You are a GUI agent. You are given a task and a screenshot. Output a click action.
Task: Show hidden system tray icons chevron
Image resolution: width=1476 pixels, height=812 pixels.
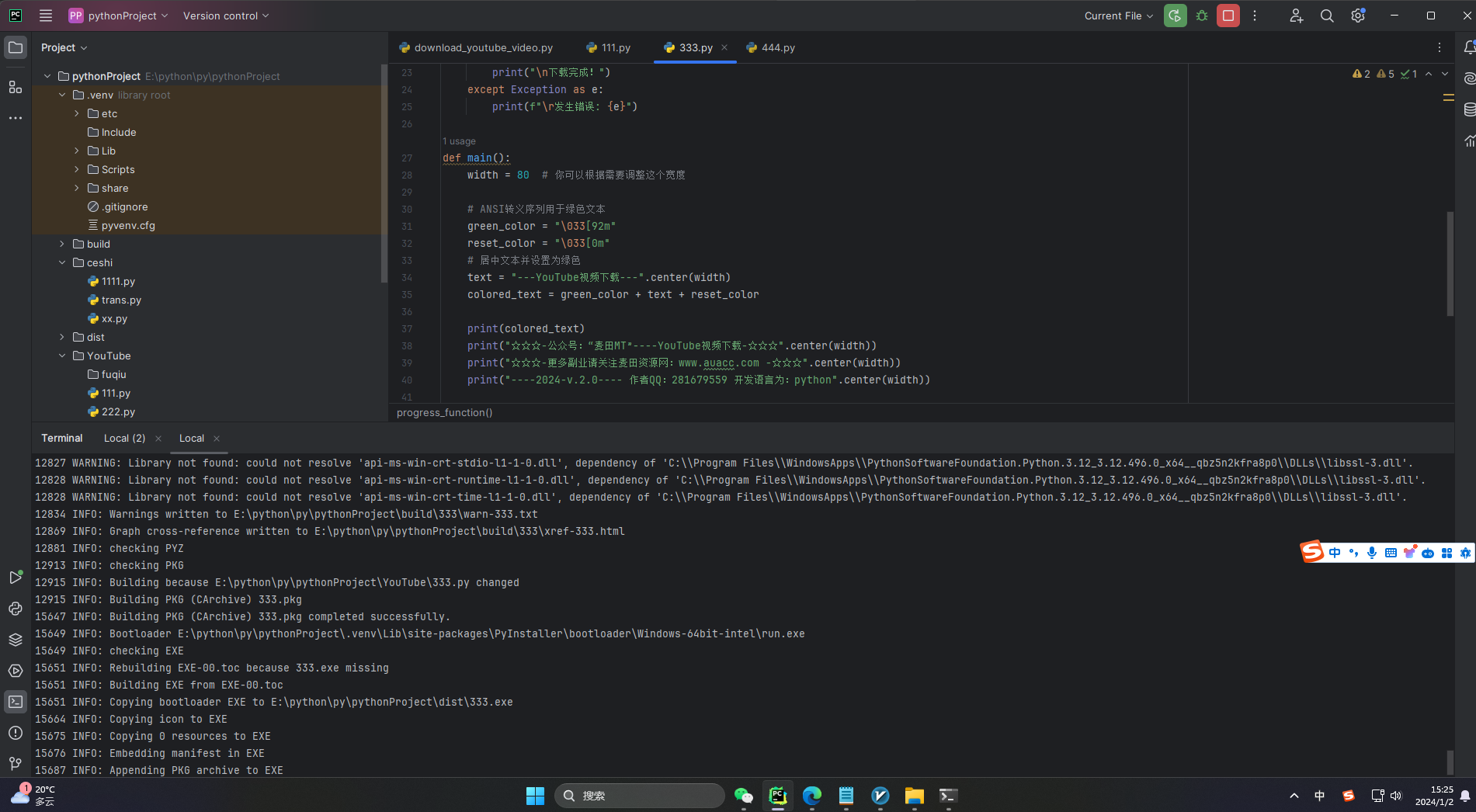coord(1294,796)
